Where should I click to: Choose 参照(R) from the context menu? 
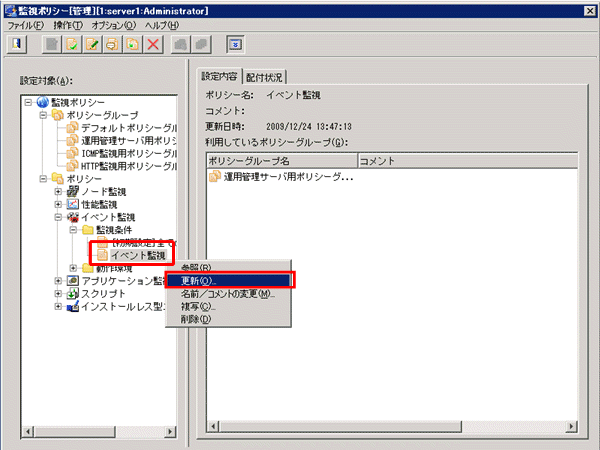pyautogui.click(x=196, y=268)
